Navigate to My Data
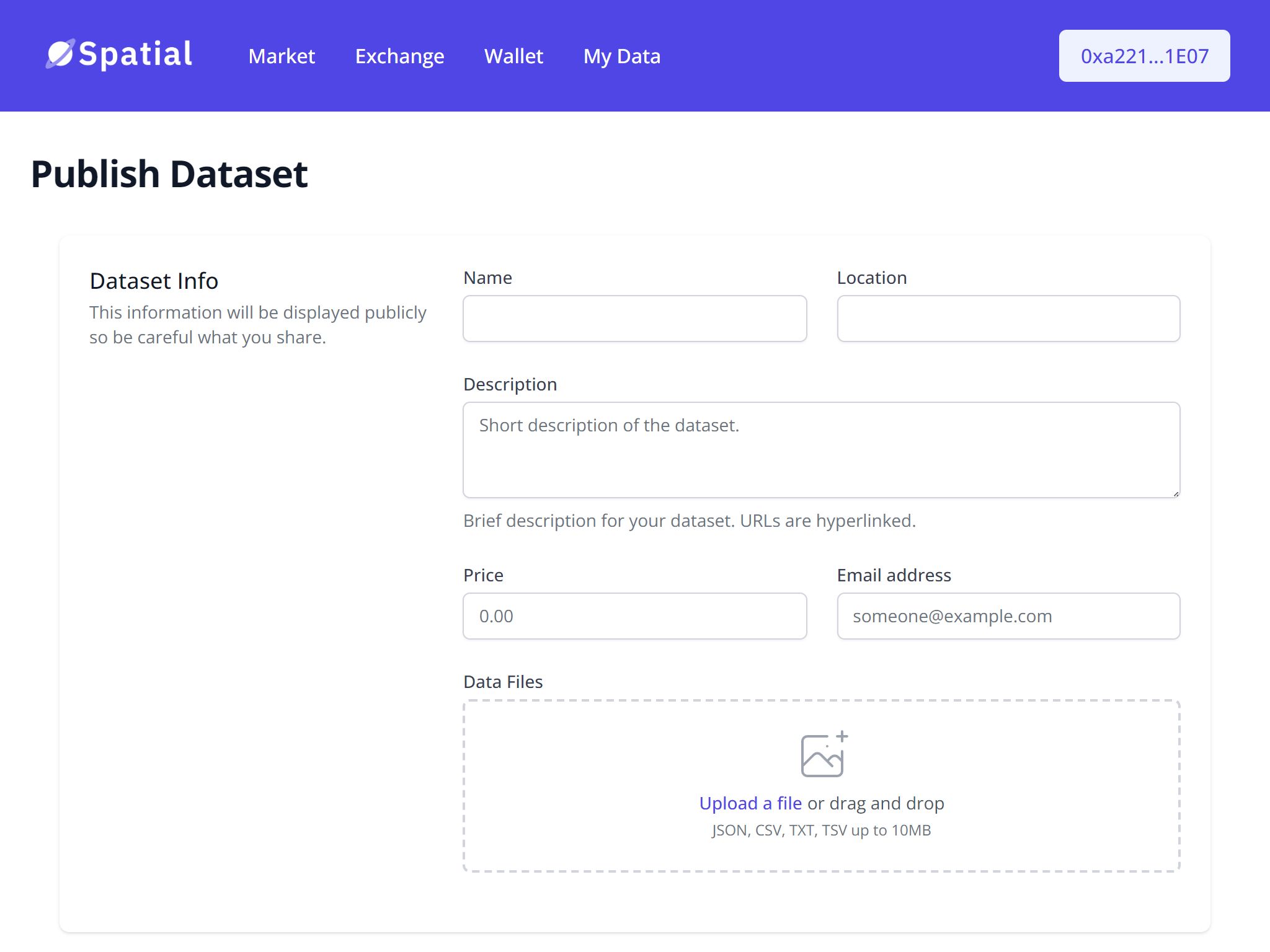The height and width of the screenshot is (952, 1270). coord(621,56)
